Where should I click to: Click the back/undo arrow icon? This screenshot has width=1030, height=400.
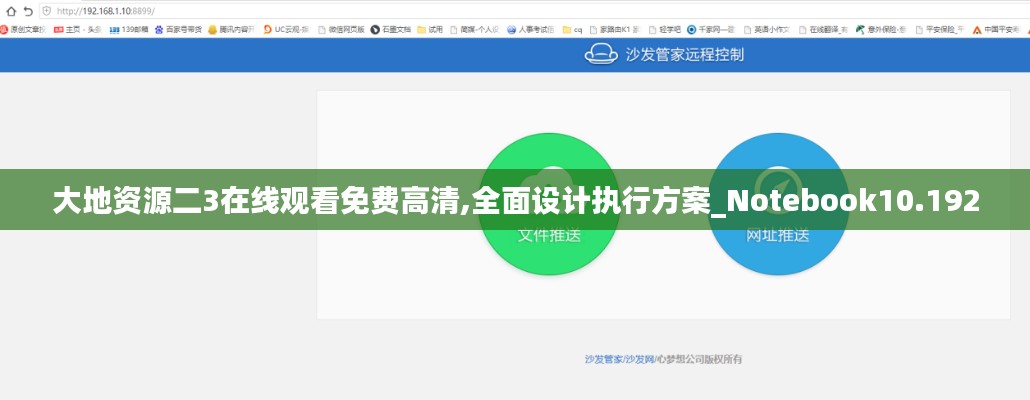click(28, 11)
